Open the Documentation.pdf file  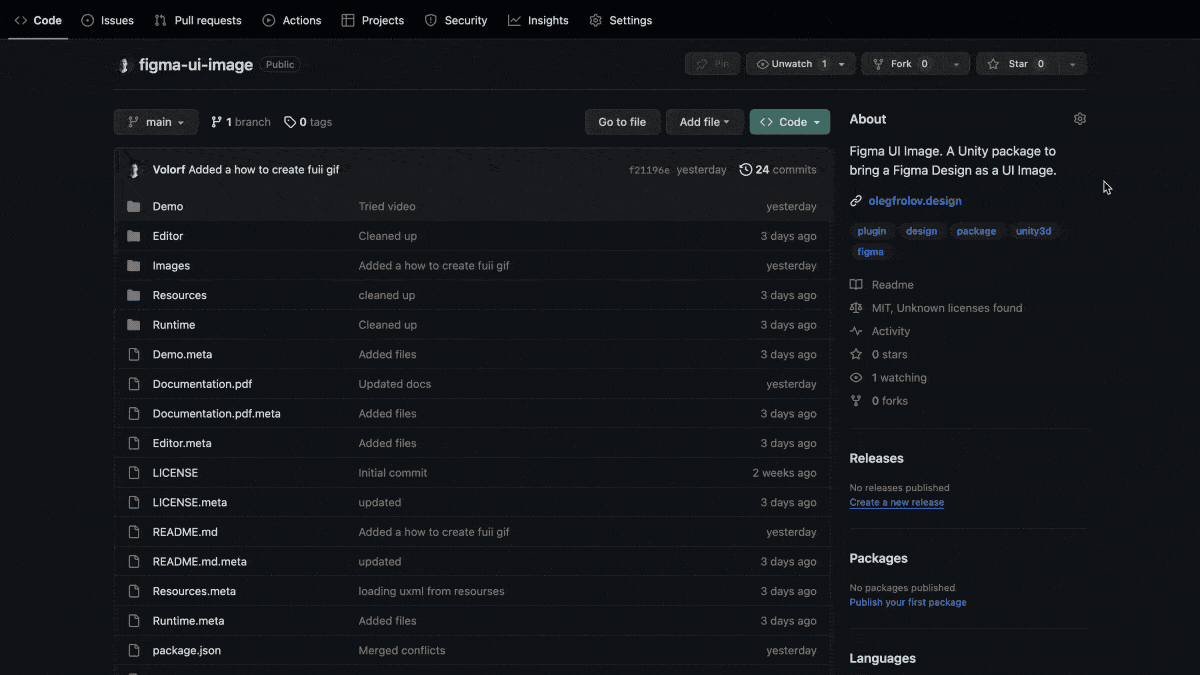[202, 384]
